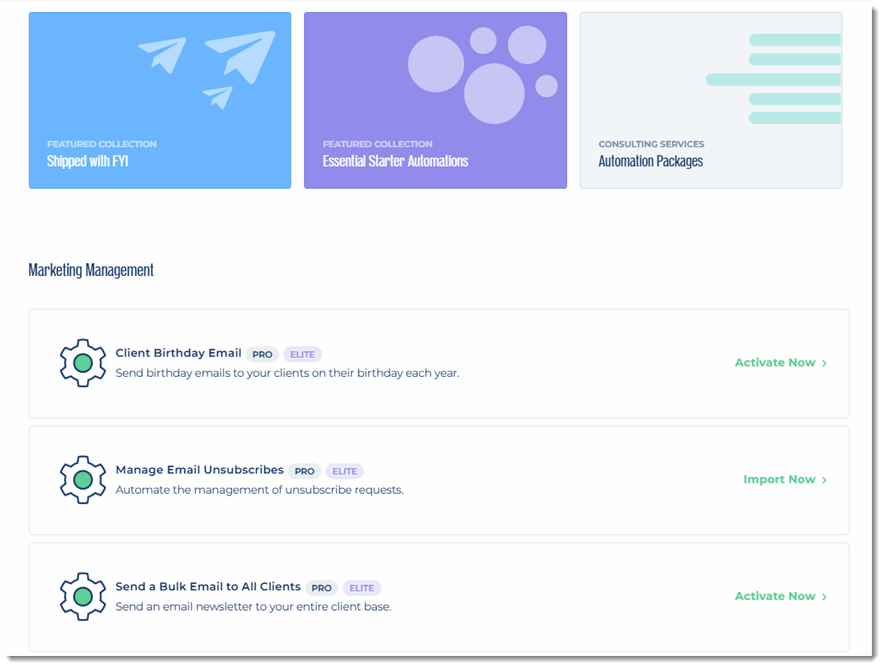Click the chevron next to Import Now
Image resolution: width=884 pixels, height=668 pixels.
[824, 480]
